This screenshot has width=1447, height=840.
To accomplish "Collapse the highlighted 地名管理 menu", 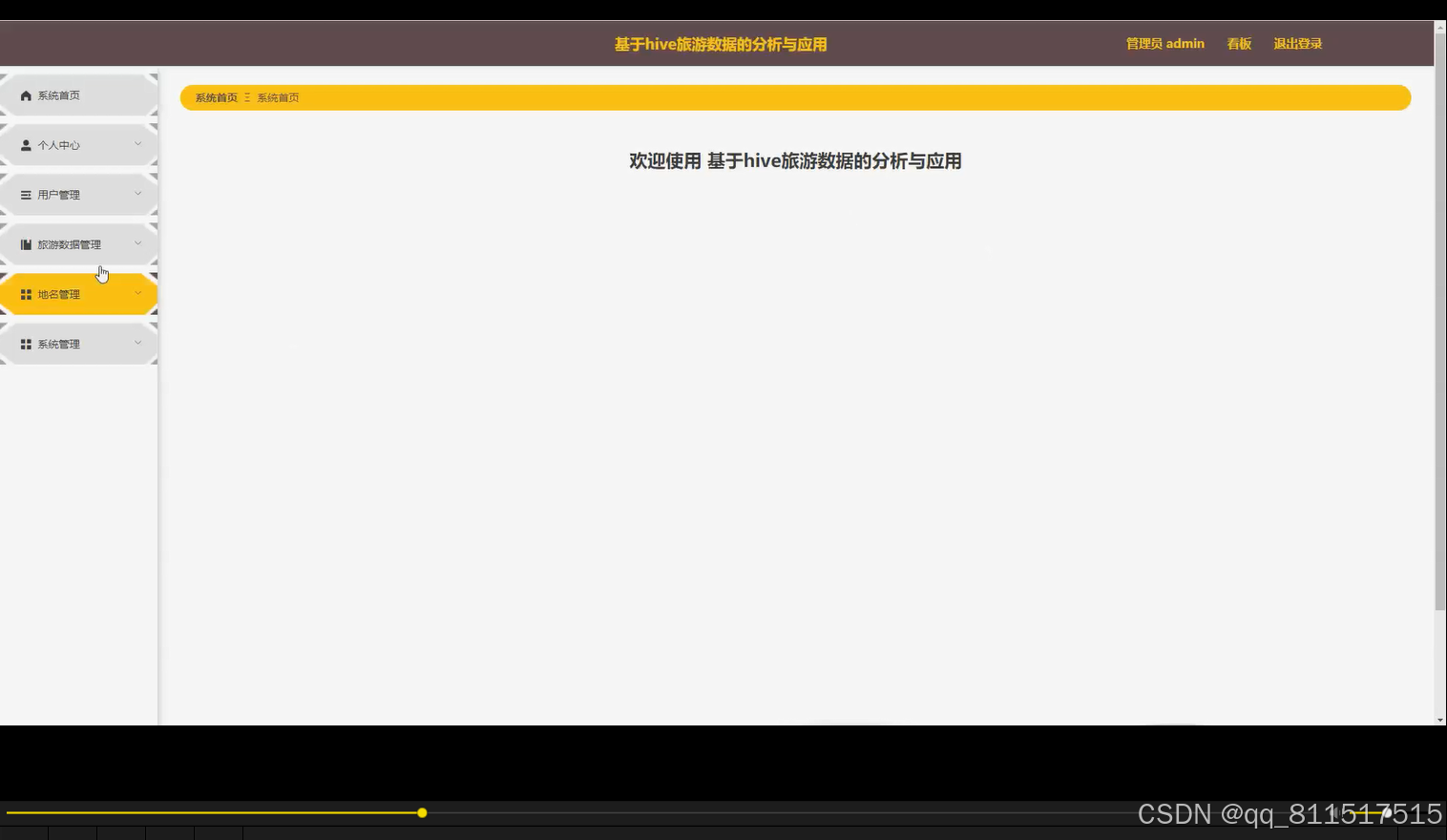I will pyautogui.click(x=137, y=294).
